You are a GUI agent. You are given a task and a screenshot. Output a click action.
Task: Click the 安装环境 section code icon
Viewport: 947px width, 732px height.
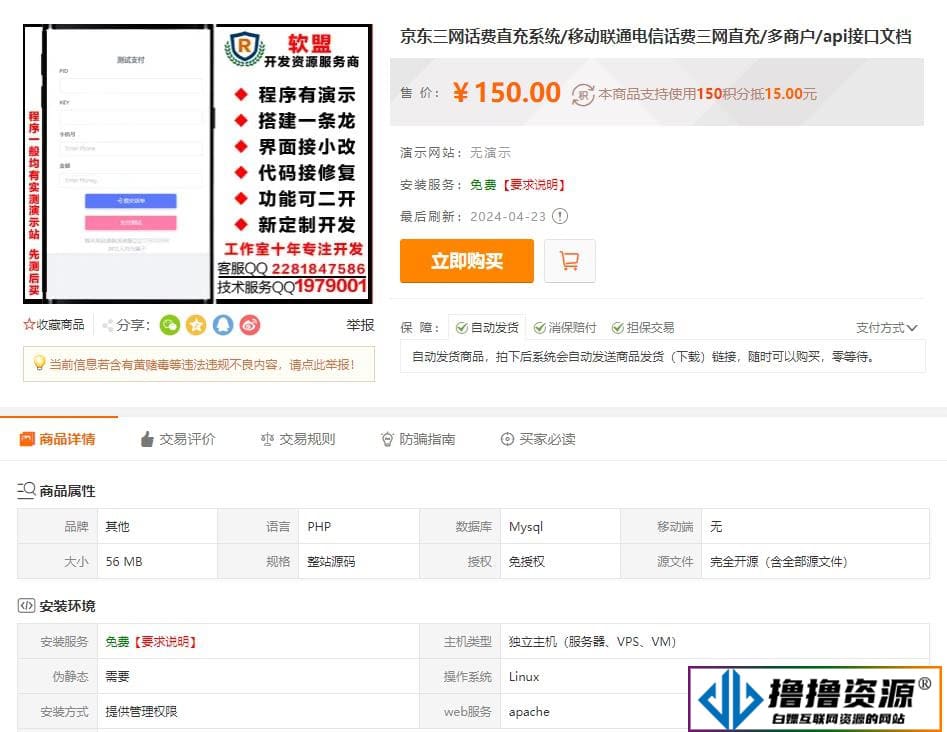[x=26, y=605]
